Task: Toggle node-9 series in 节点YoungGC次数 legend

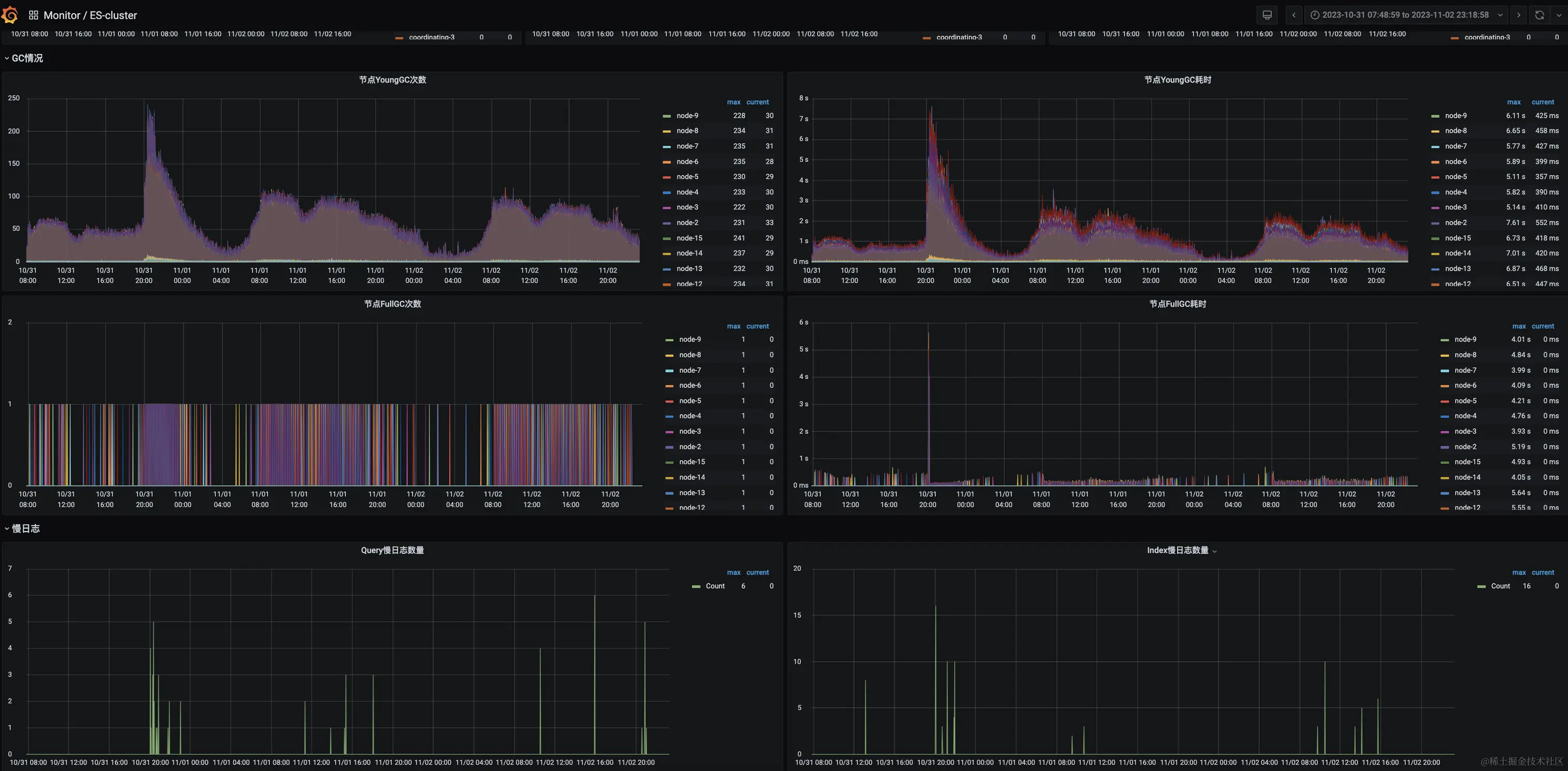Action: pyautogui.click(x=687, y=116)
